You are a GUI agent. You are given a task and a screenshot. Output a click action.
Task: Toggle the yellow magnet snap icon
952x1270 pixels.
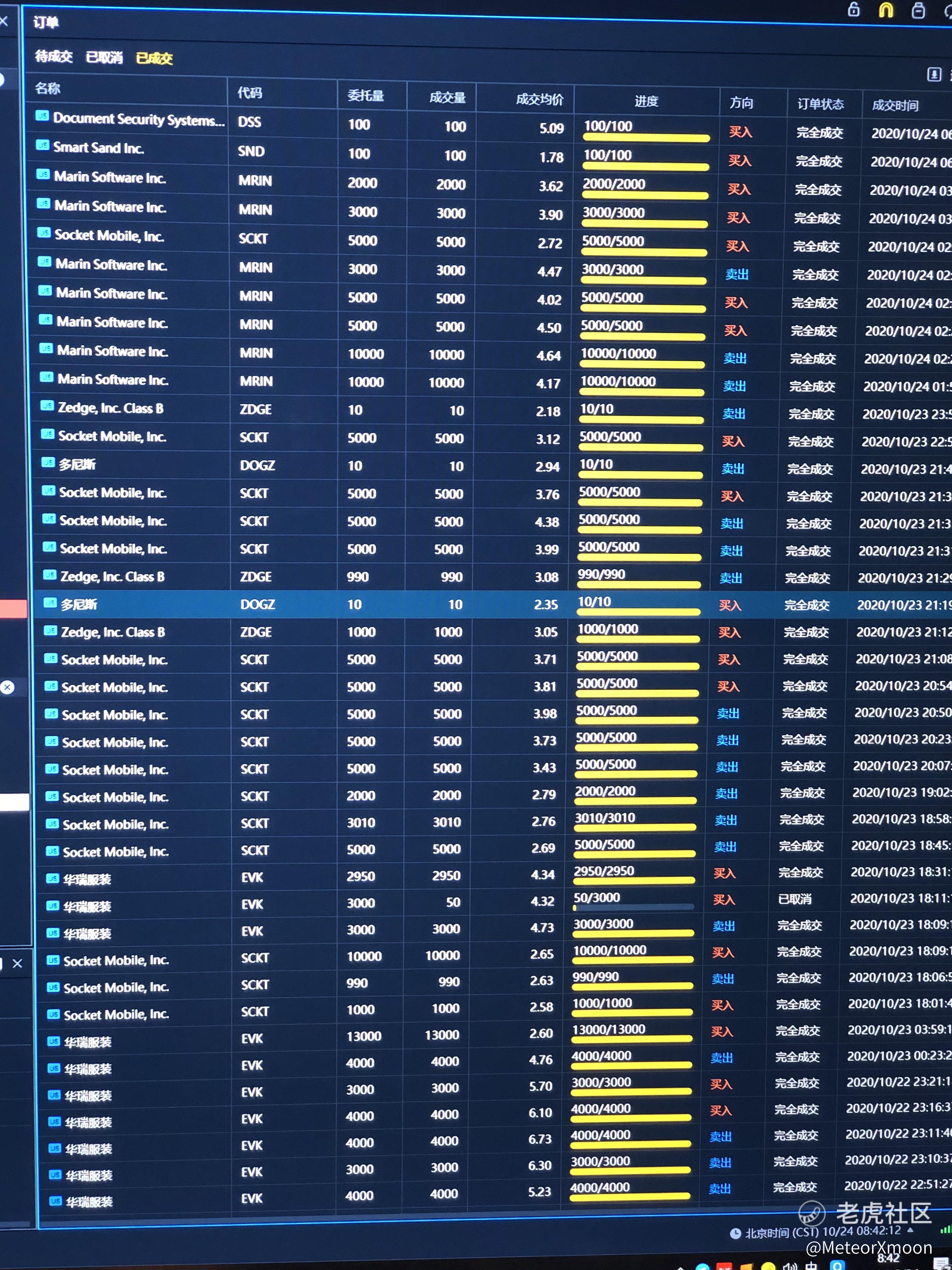886,10
